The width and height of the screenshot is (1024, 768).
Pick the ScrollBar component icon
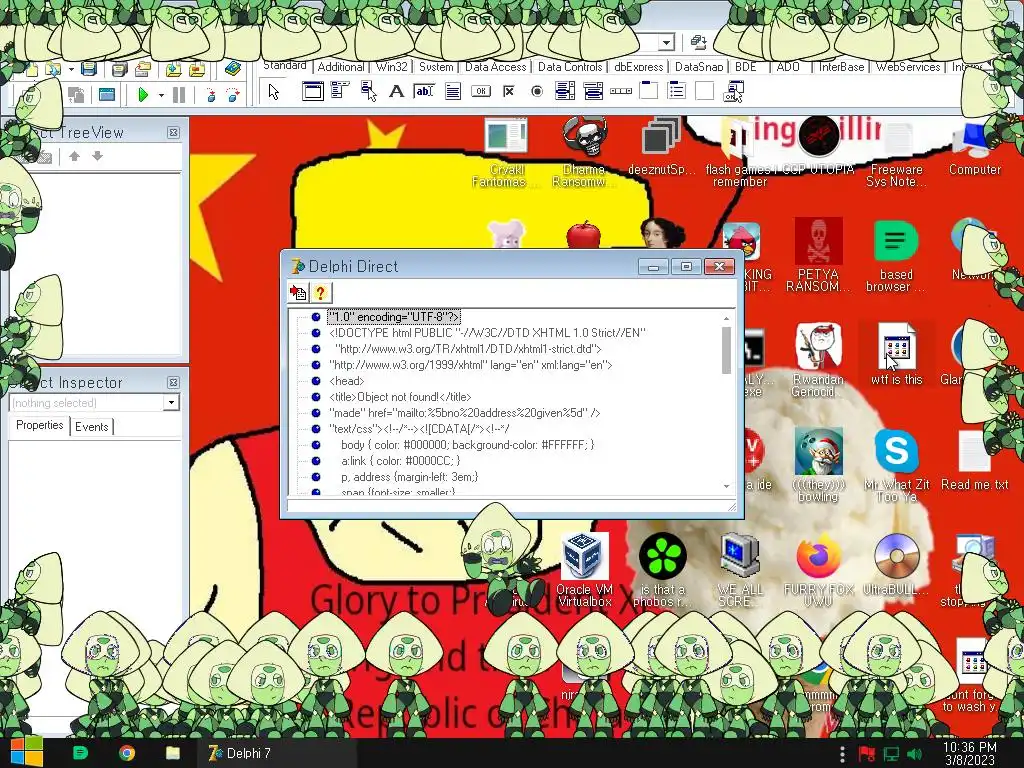point(620,91)
